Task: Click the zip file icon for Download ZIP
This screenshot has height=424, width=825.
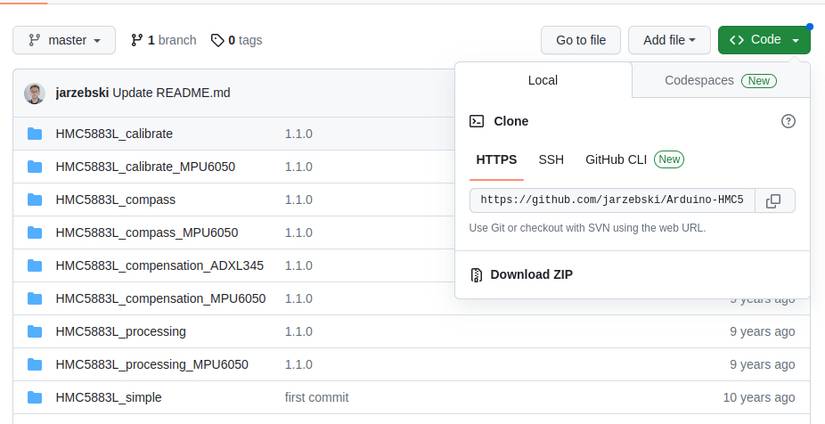Action: [477, 275]
